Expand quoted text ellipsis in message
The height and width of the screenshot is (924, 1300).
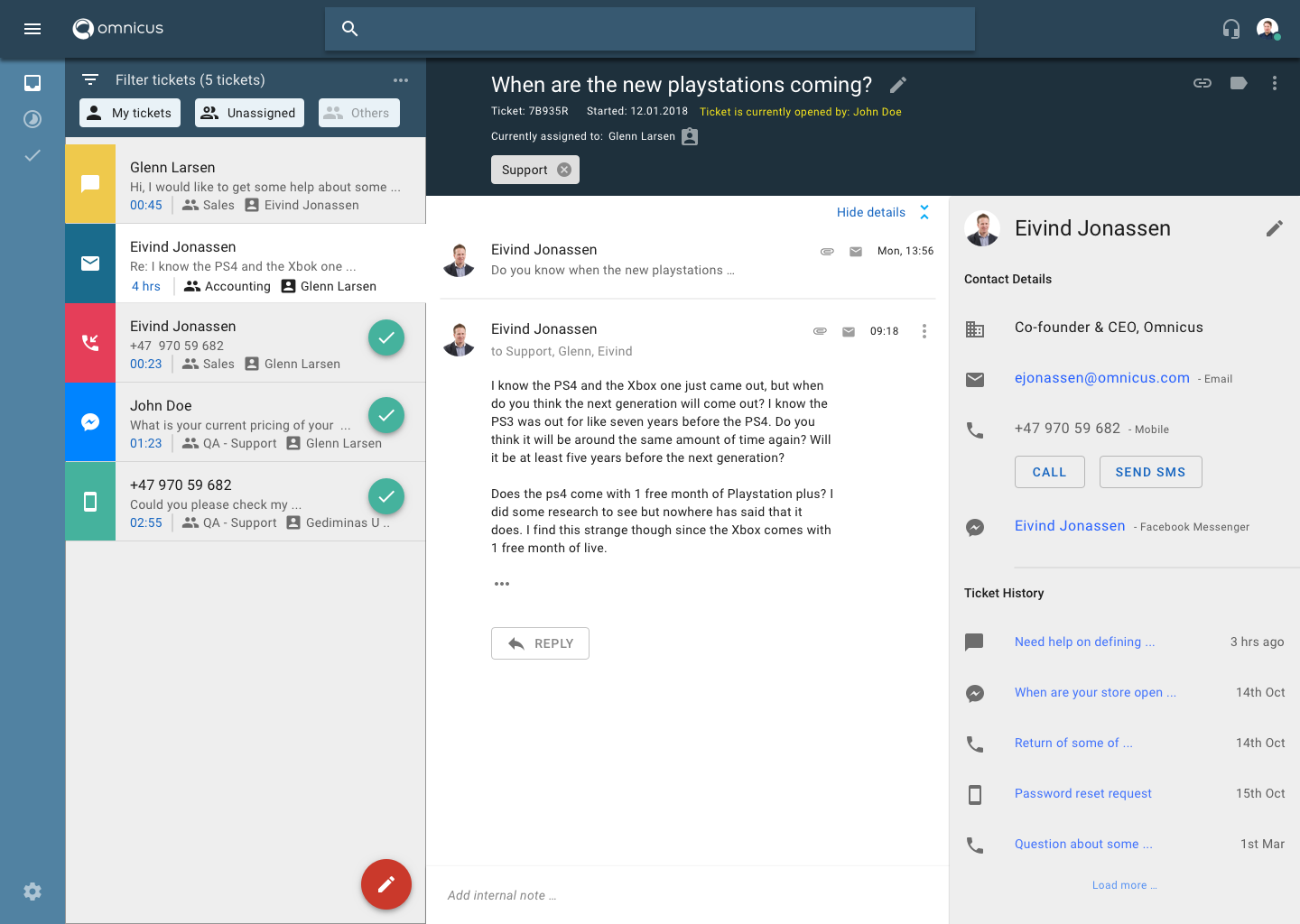tap(502, 584)
